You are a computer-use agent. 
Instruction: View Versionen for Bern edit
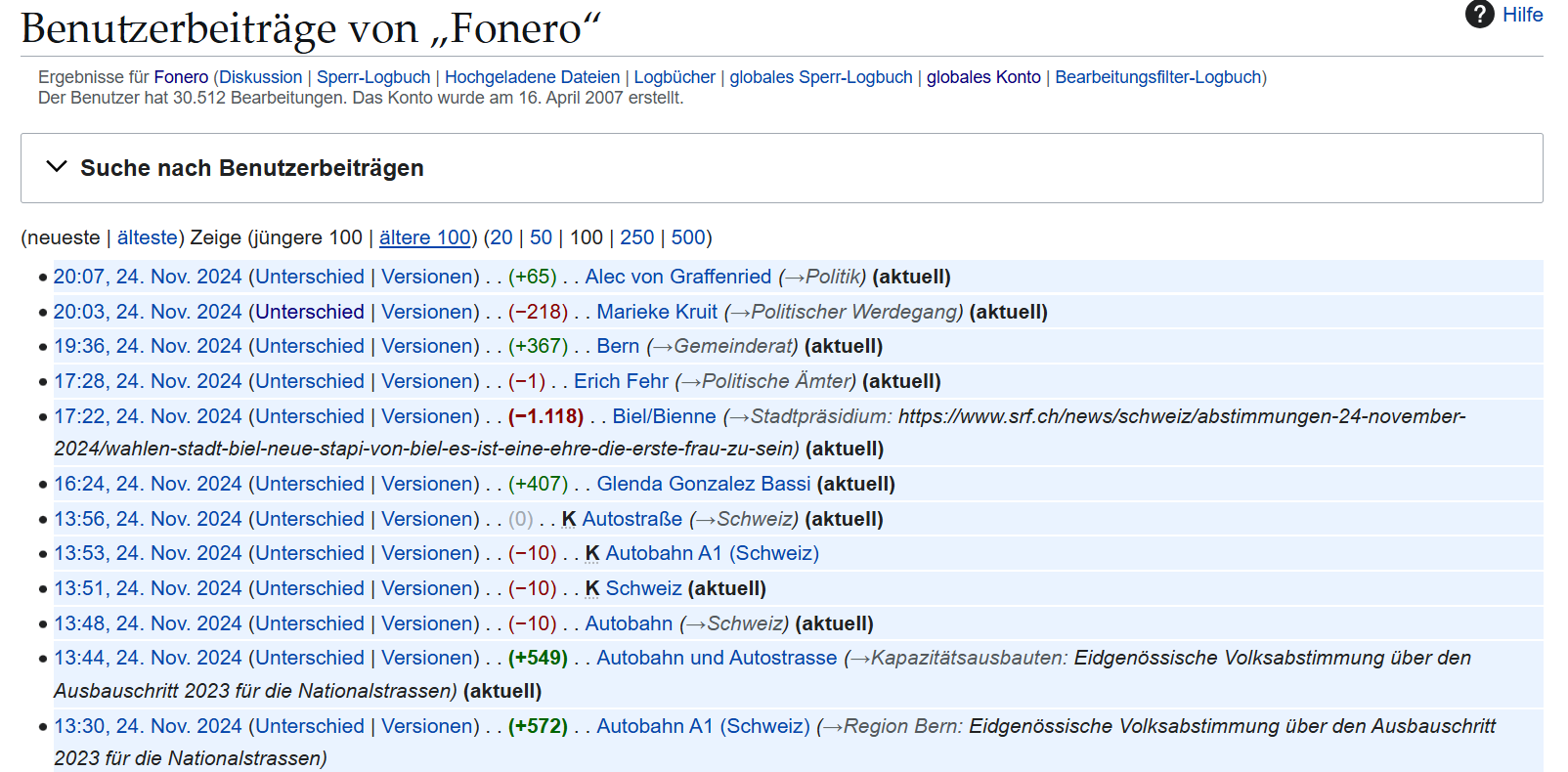tap(427, 346)
